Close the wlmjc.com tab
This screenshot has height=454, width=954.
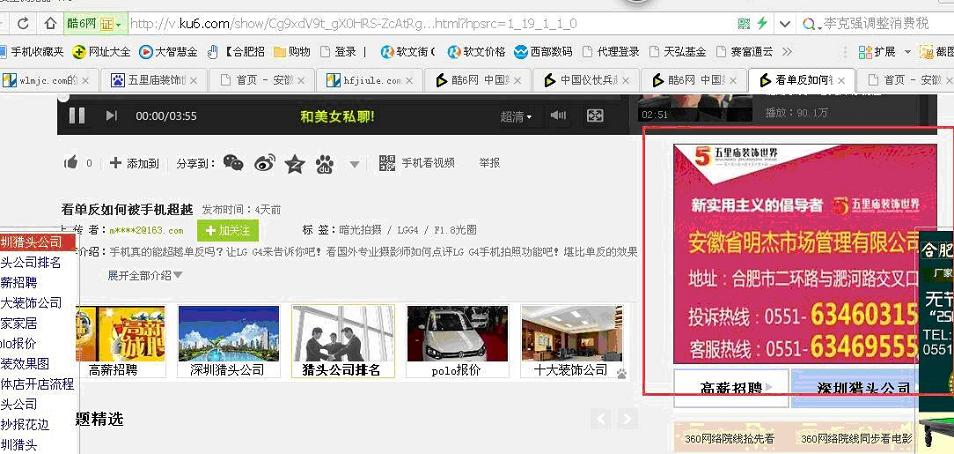85,80
